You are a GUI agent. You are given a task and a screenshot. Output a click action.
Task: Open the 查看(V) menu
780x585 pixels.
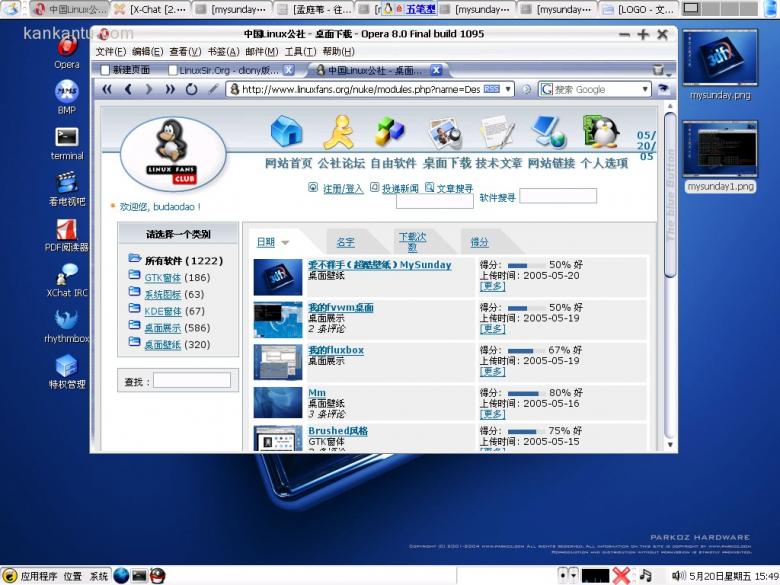click(185, 51)
